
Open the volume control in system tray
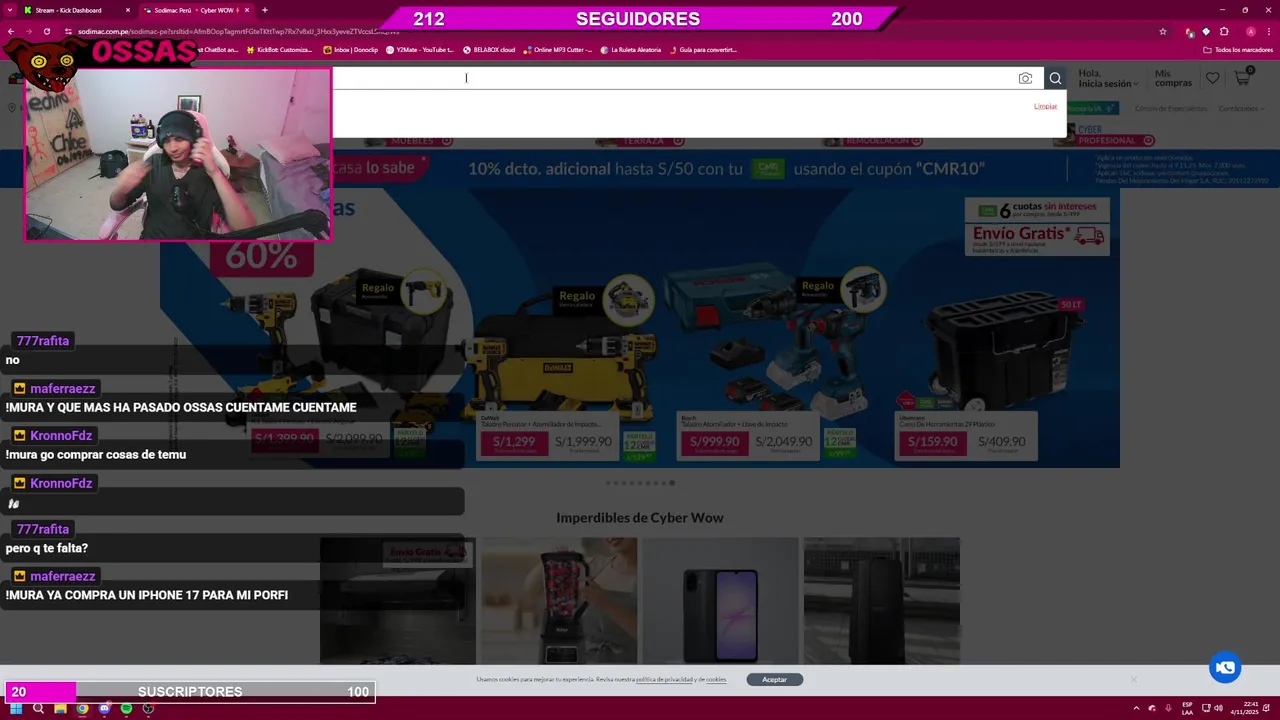click(1217, 708)
